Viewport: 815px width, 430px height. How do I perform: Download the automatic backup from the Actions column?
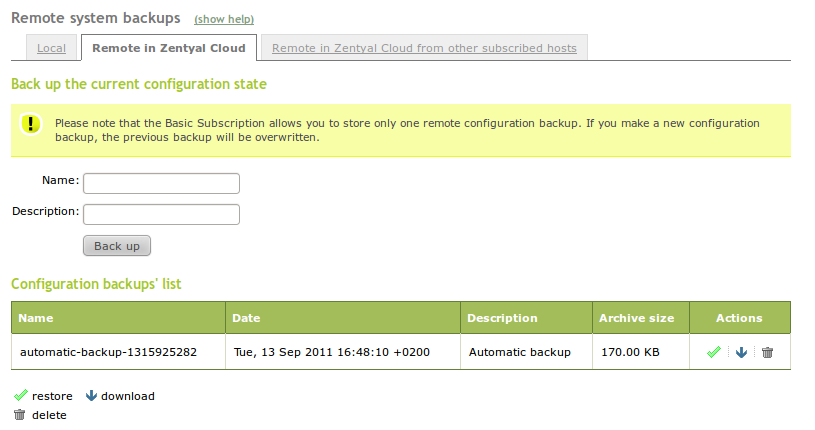(x=741, y=352)
